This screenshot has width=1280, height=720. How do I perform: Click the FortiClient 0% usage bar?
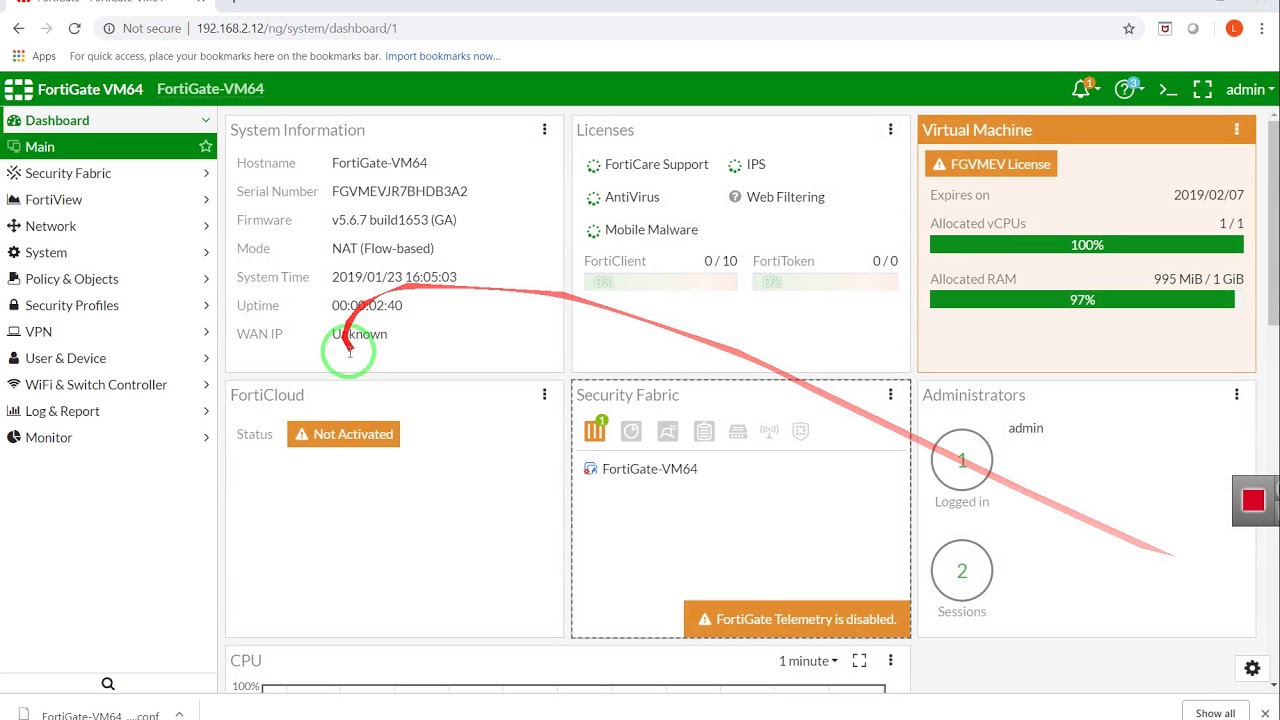pyautogui.click(x=660, y=283)
